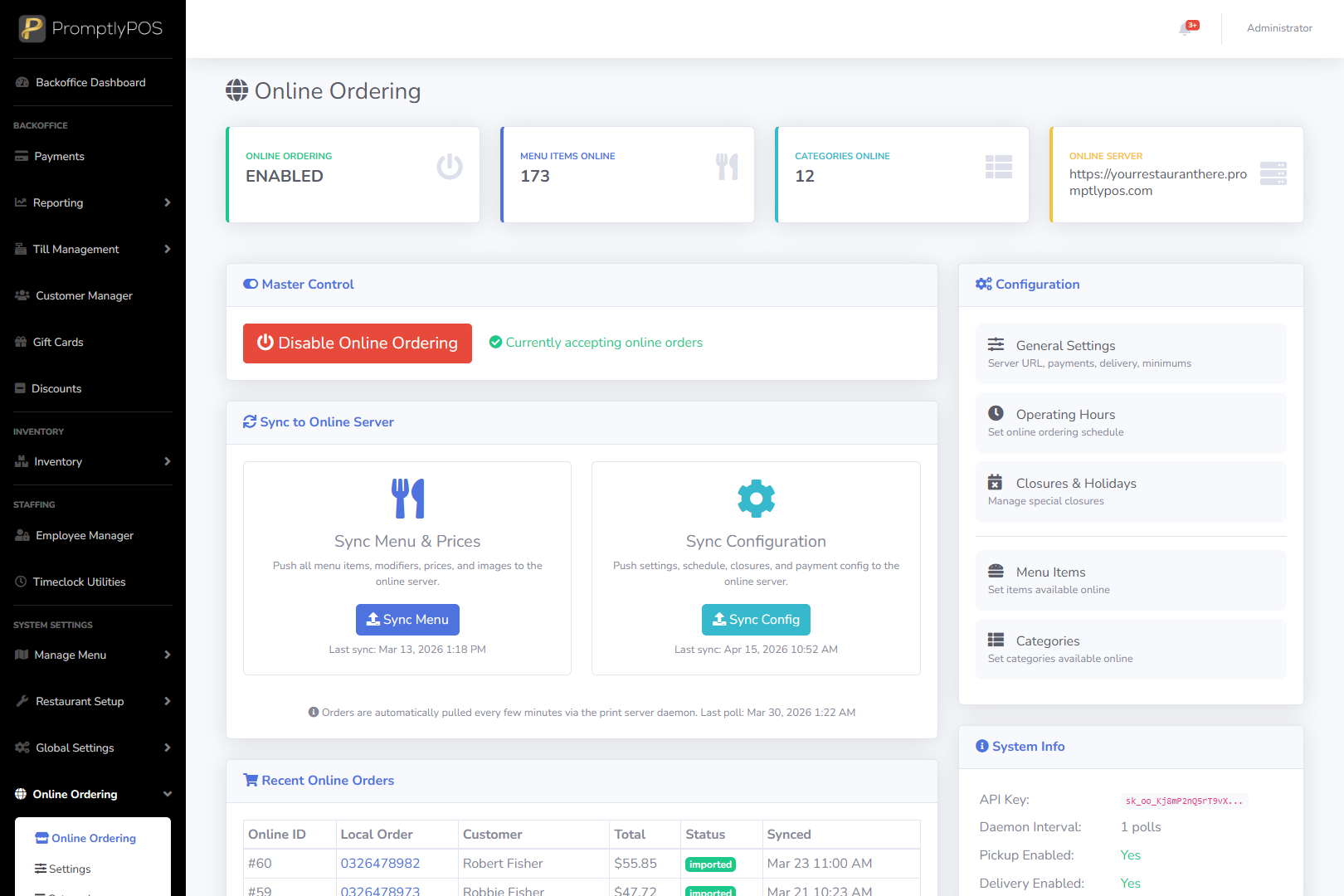Screen dimensions: 1344x896
Task: Click the Online Ordering globe icon in sidebar
Action: (x=21, y=794)
